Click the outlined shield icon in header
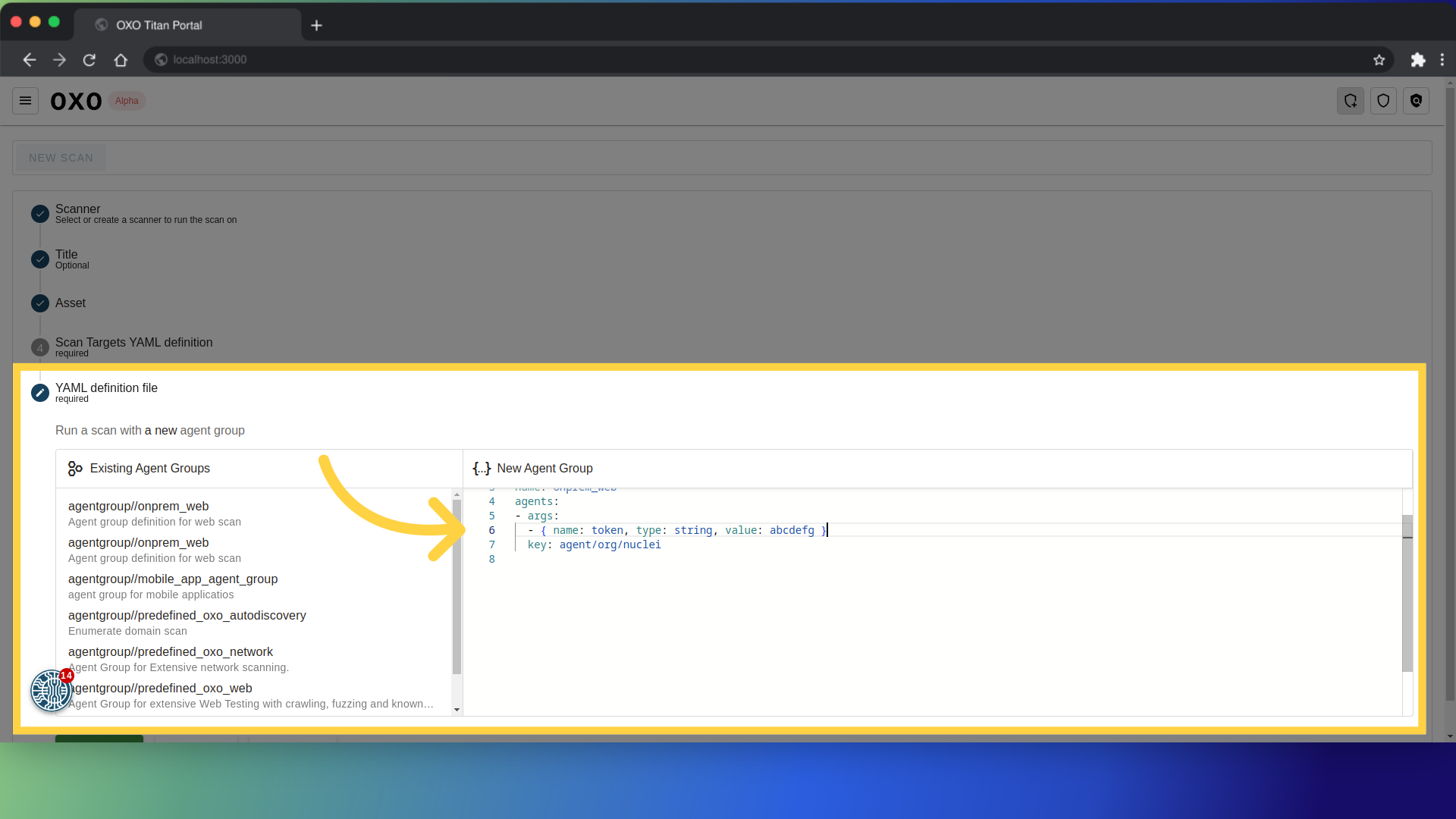Screen dimensions: 1456x819 (x=1383, y=101)
